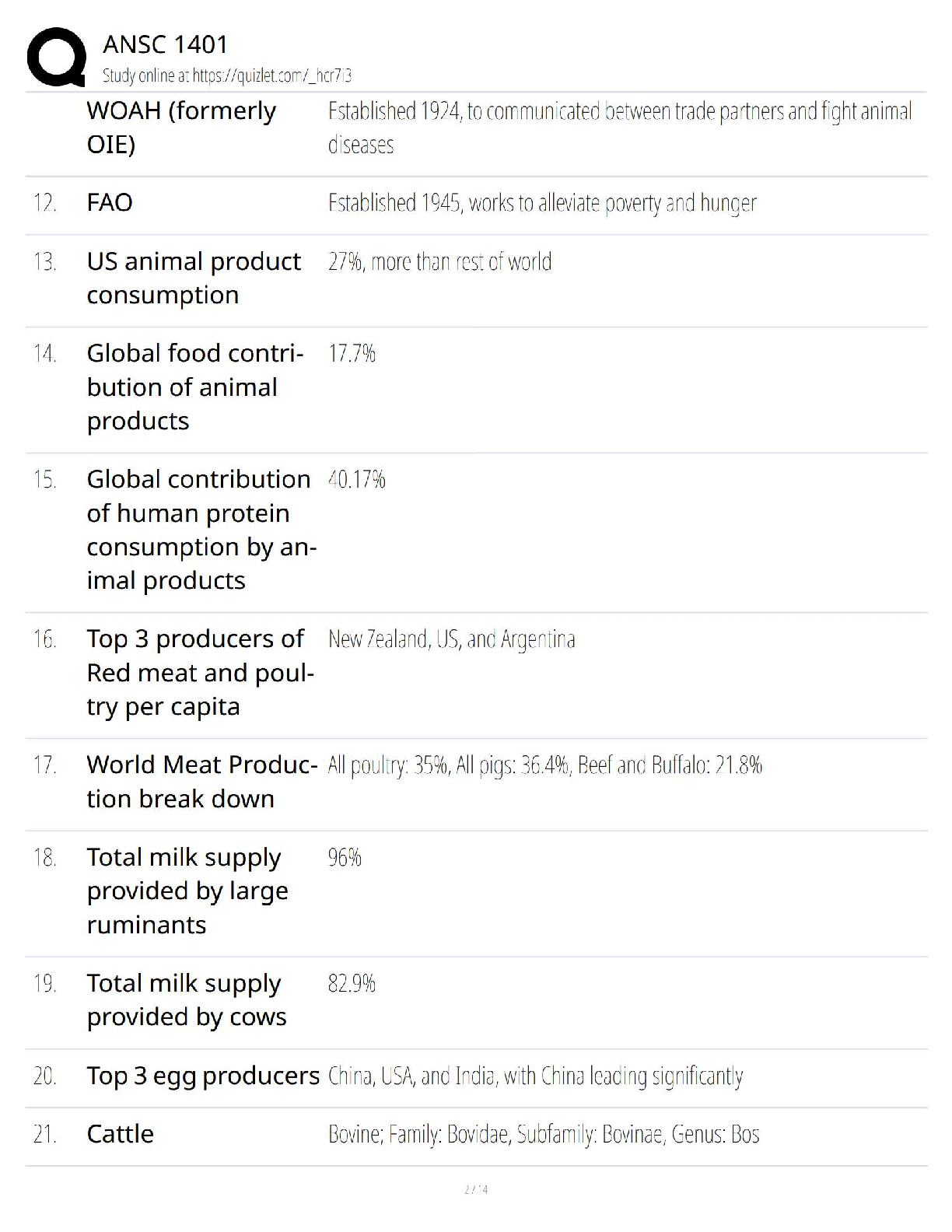Click the Established 1945 FAO definition
The height and width of the screenshot is (1232, 952).
tap(542, 203)
